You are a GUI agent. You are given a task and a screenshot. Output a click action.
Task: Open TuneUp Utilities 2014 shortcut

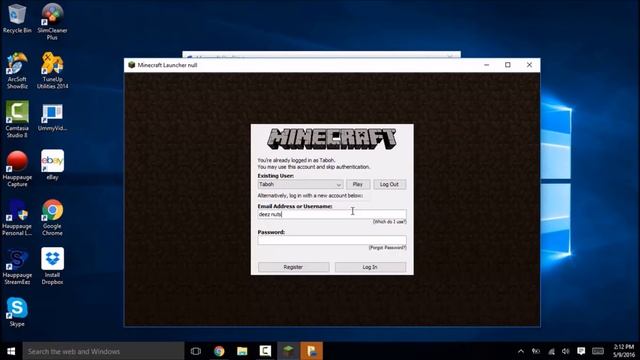coord(52,70)
